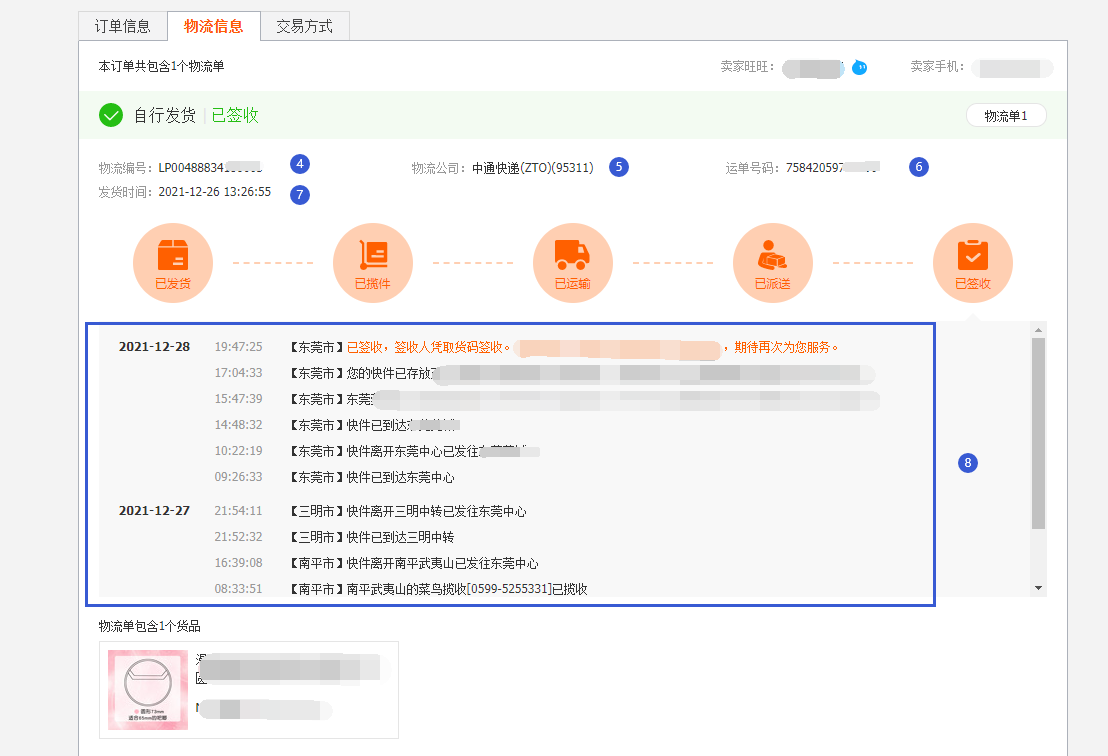1108x756 pixels.
Task: Click the 已揽件 picked-up status icon
Action: coord(373,263)
